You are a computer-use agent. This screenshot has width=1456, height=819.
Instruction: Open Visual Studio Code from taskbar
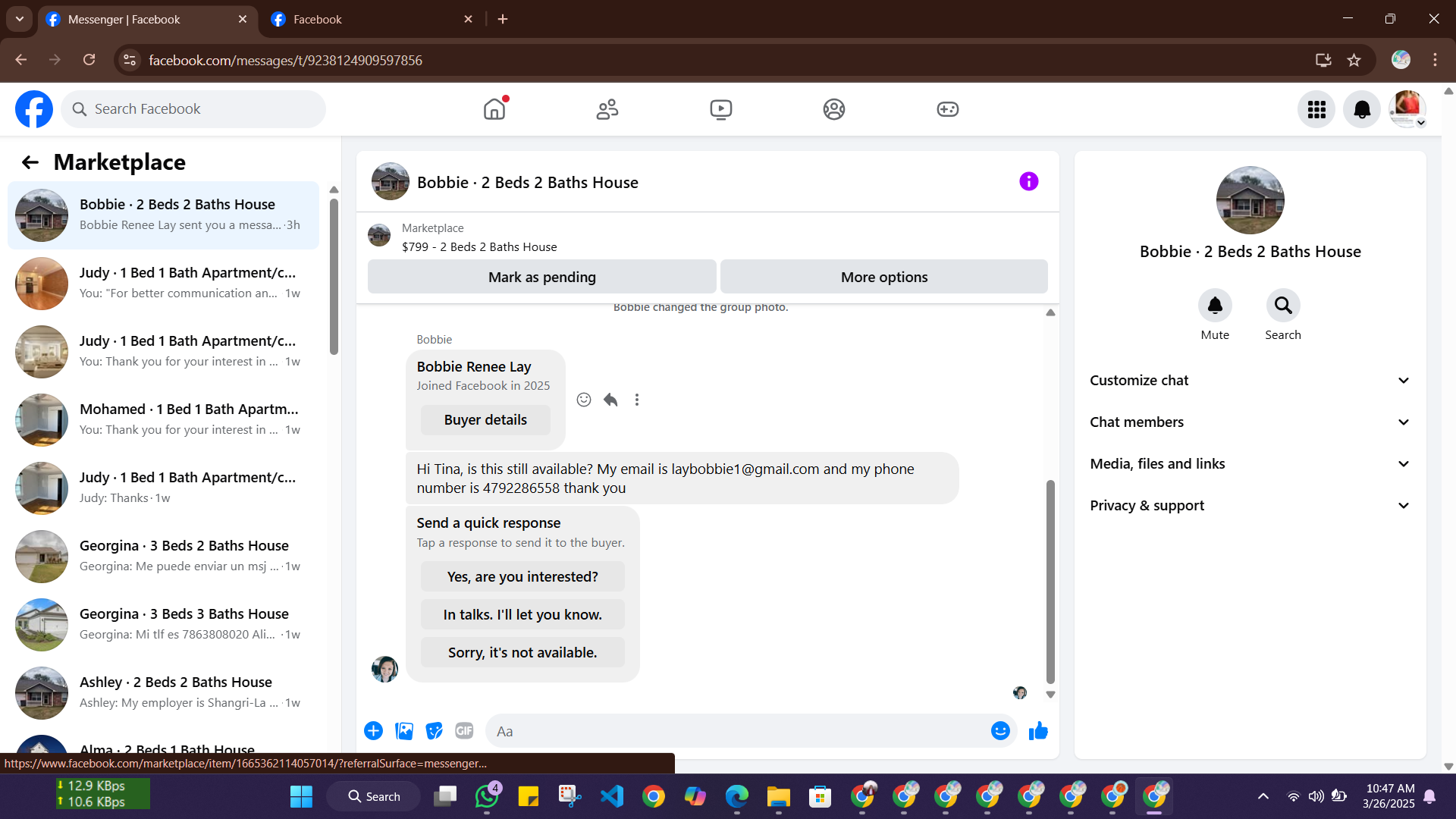coord(612,796)
